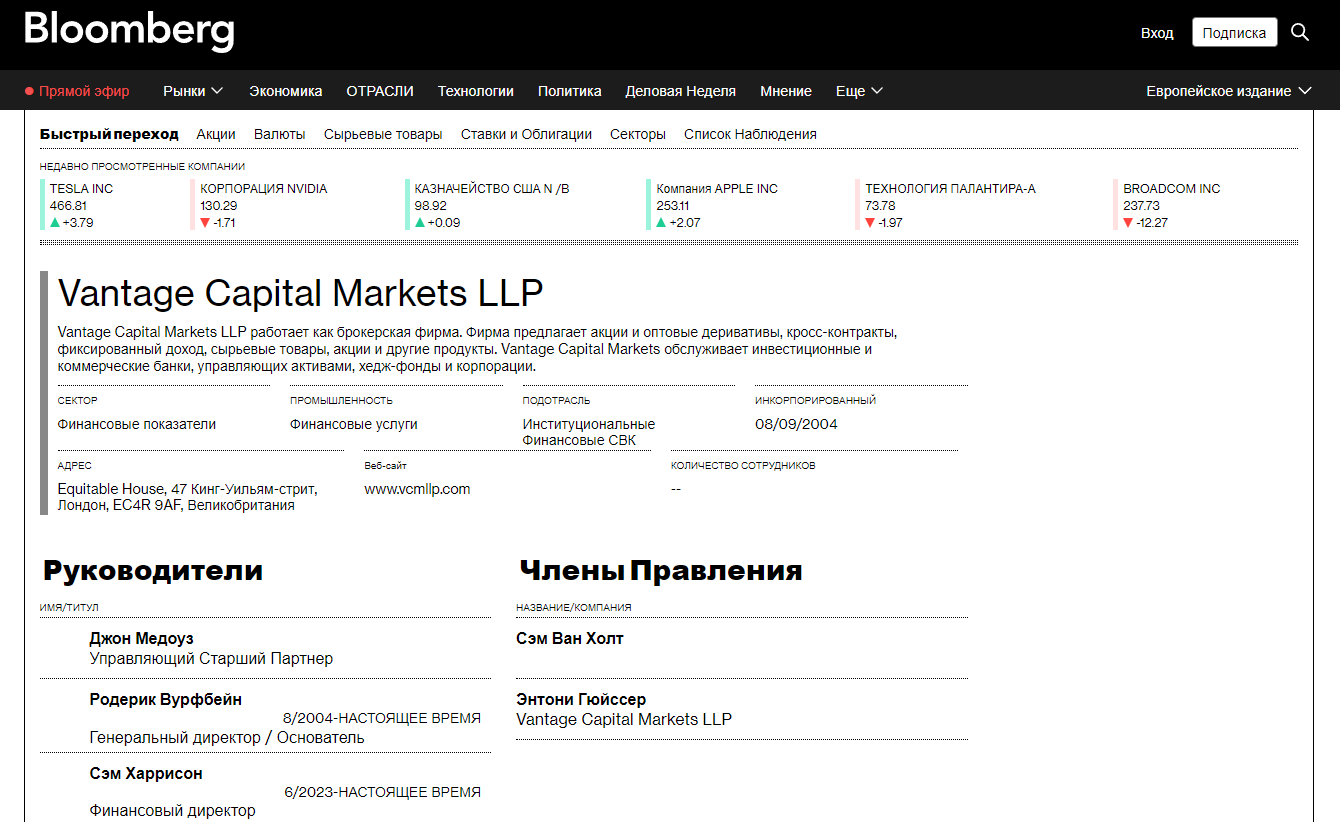Click sub-industry Институциональные Финансовые СВК

(x=589, y=432)
